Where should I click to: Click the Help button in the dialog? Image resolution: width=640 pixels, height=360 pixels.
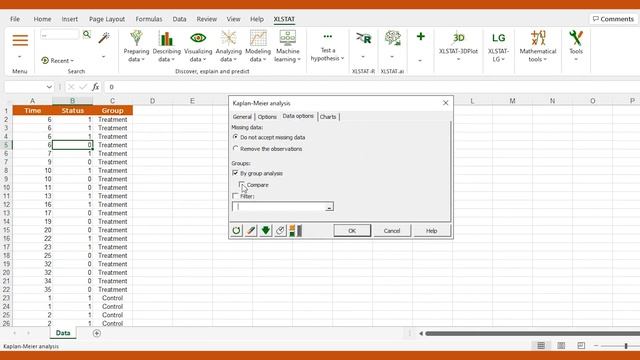click(x=431, y=231)
